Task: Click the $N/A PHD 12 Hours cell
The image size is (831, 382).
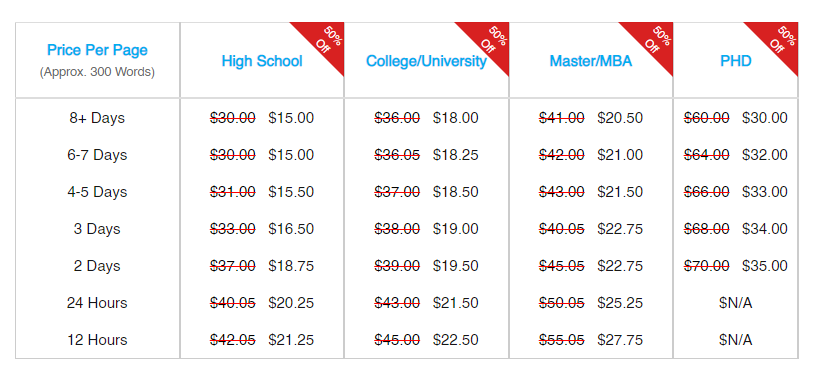Action: [x=736, y=340]
